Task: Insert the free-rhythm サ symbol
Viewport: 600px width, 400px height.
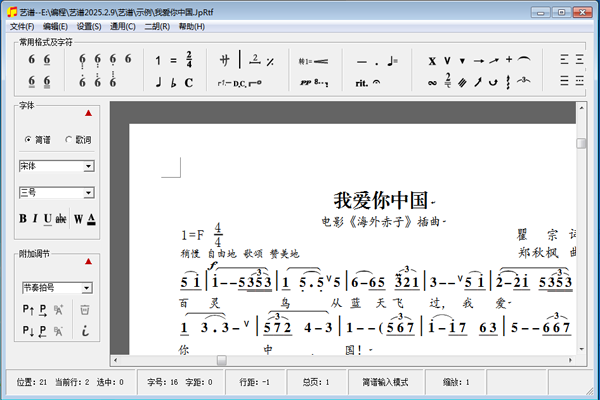Action: click(225, 60)
